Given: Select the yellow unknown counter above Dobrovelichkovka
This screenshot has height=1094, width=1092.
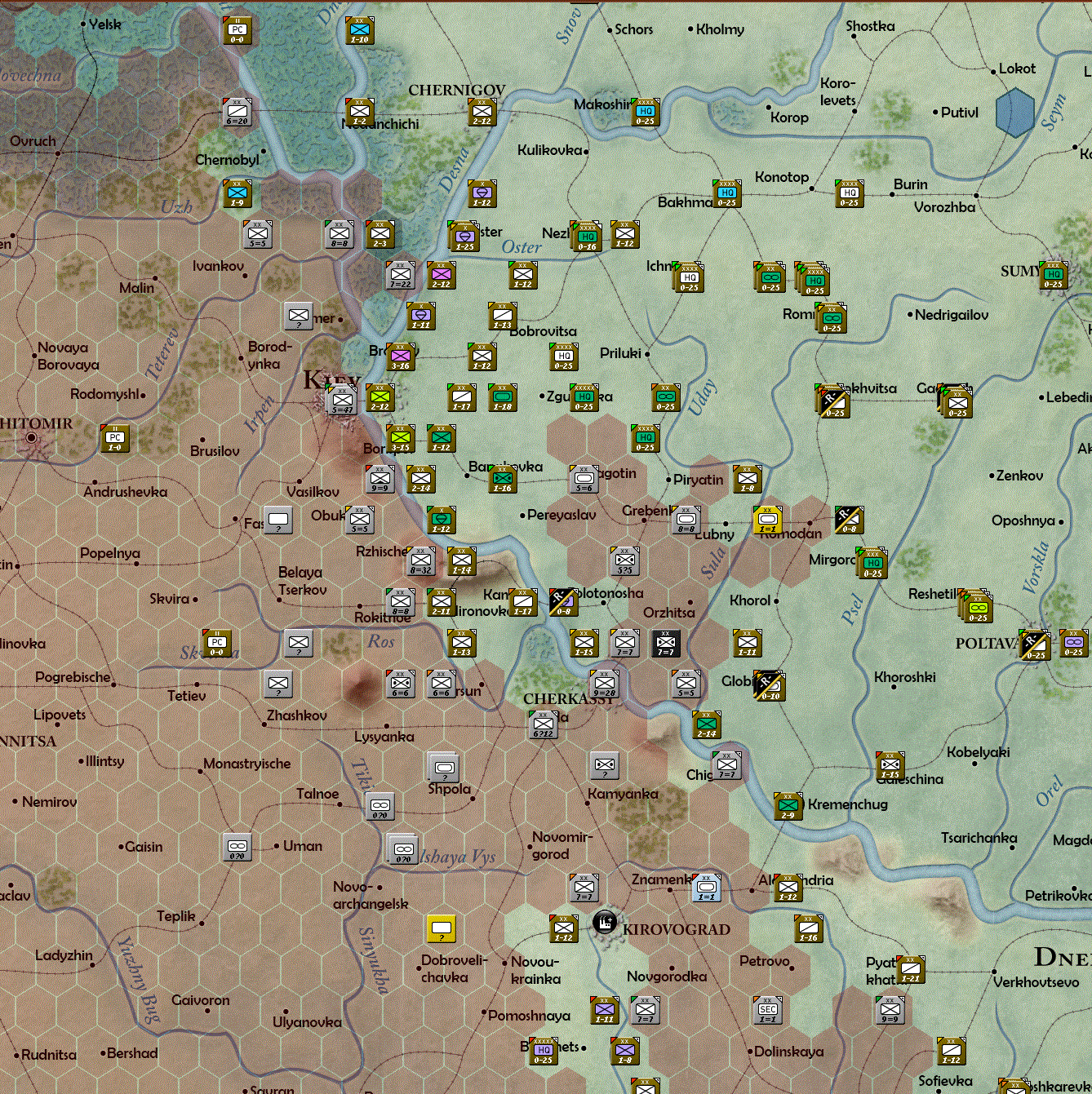Looking at the screenshot, I should coord(442,928).
